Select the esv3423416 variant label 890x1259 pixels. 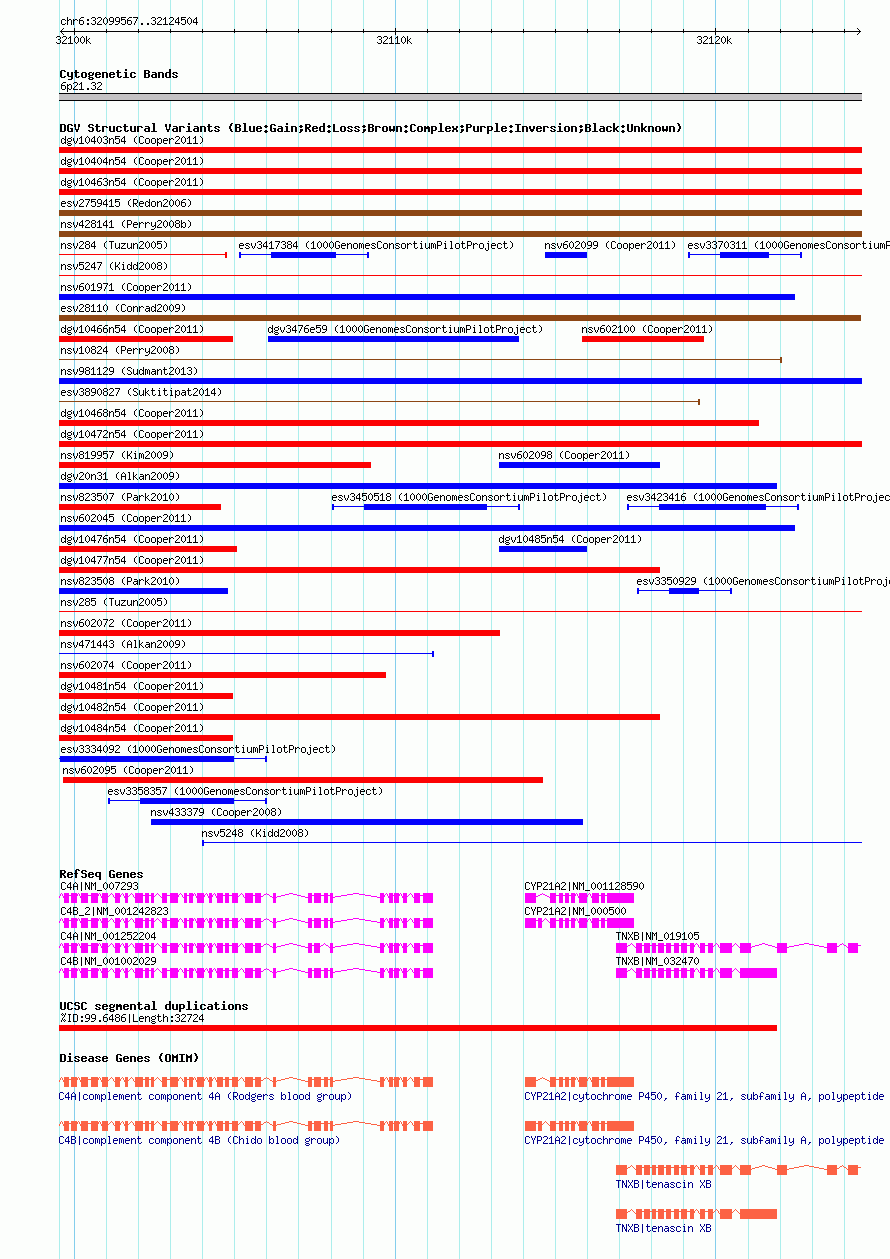(758, 497)
